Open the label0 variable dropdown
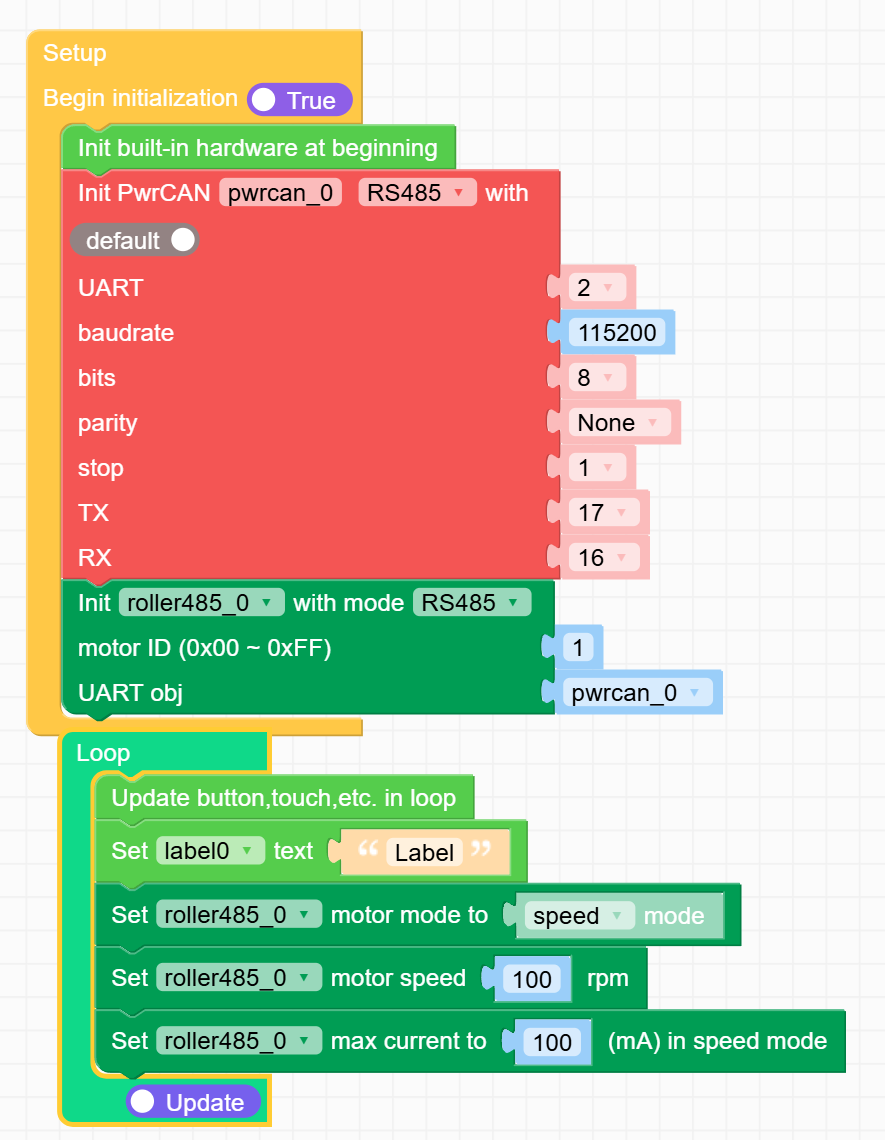This screenshot has width=885, height=1140. [x=209, y=851]
